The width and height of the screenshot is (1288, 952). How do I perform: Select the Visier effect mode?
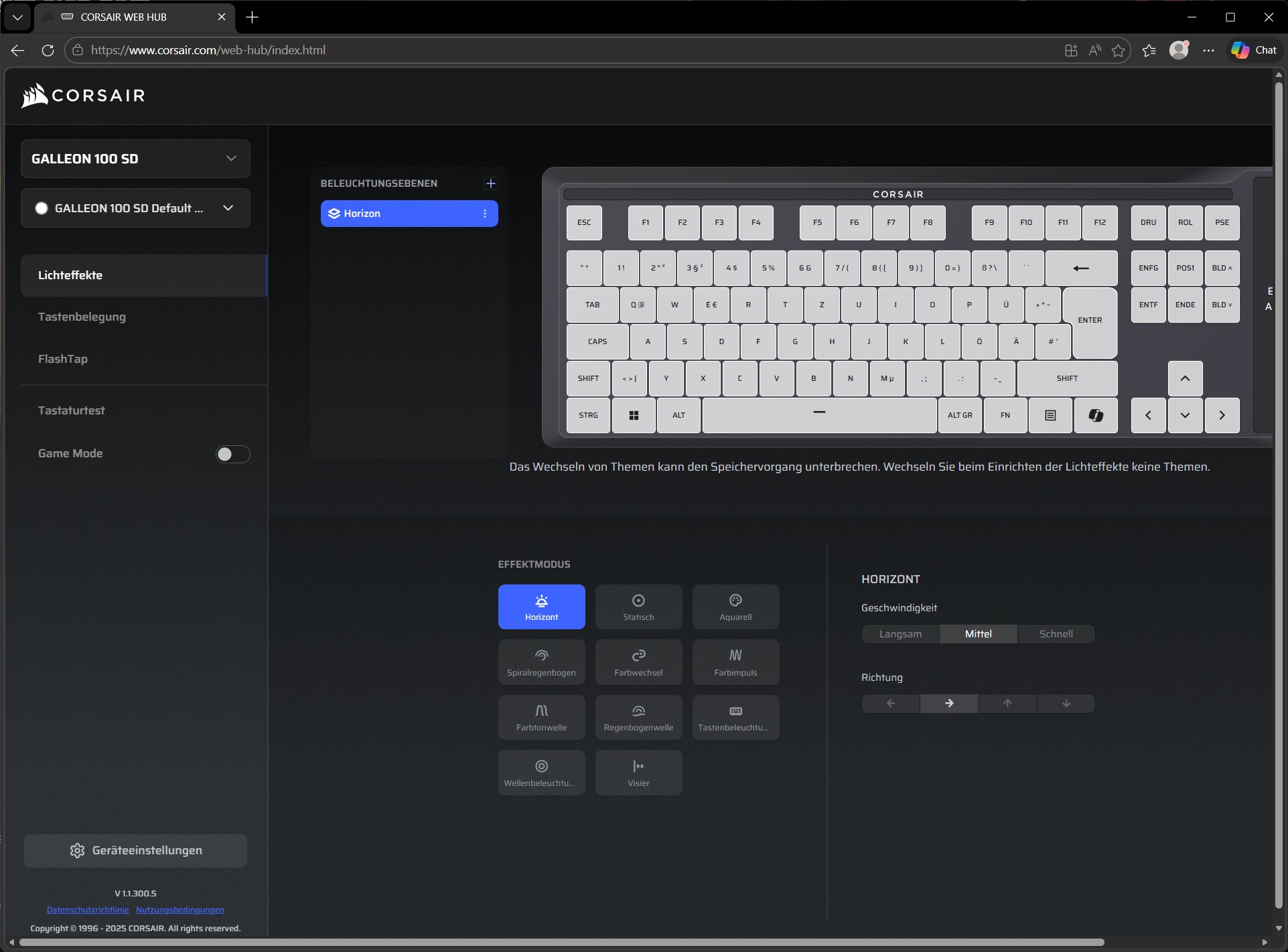[x=638, y=773]
